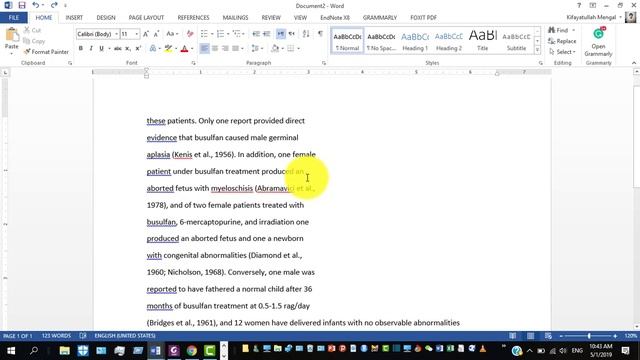This screenshot has height=360, width=640.
Task: Switch to the PAGE LAYOUT tab
Action: [x=146, y=18]
